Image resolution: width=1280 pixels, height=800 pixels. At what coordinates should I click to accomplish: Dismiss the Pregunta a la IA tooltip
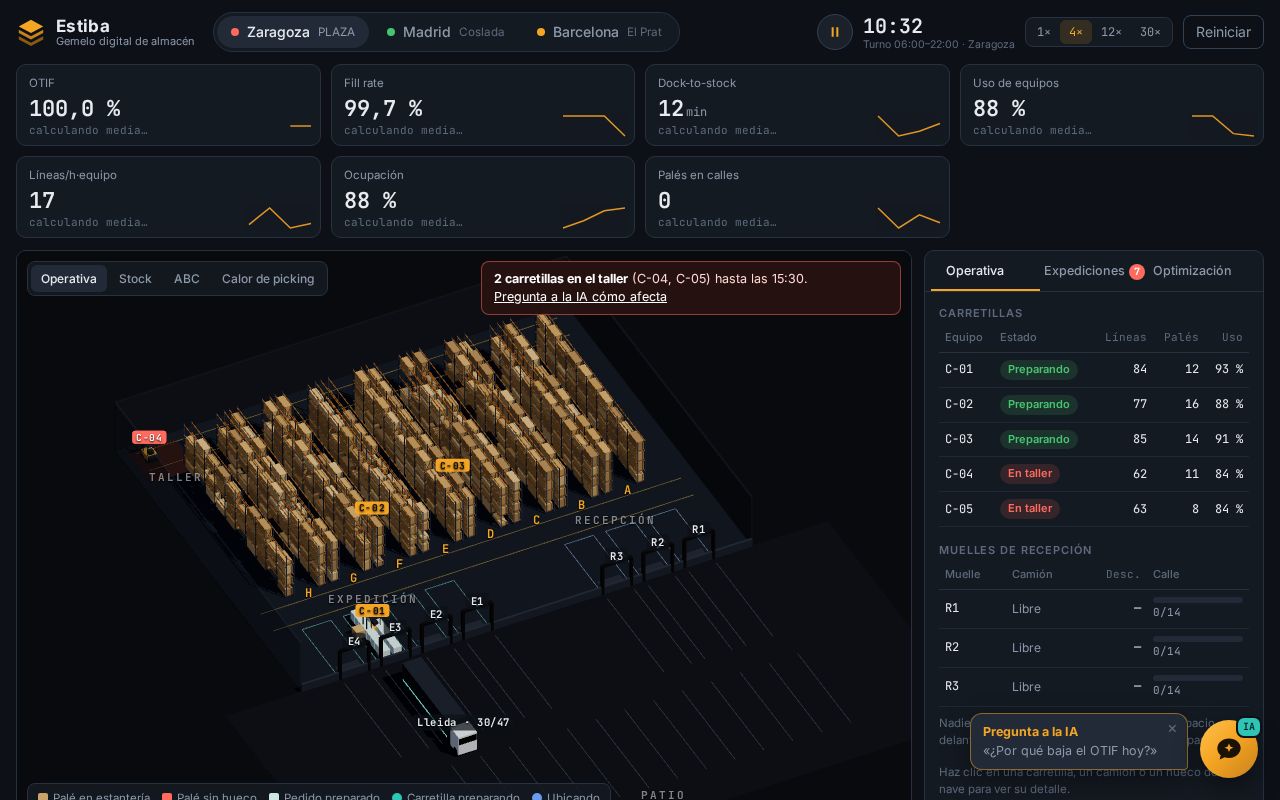point(1172,729)
